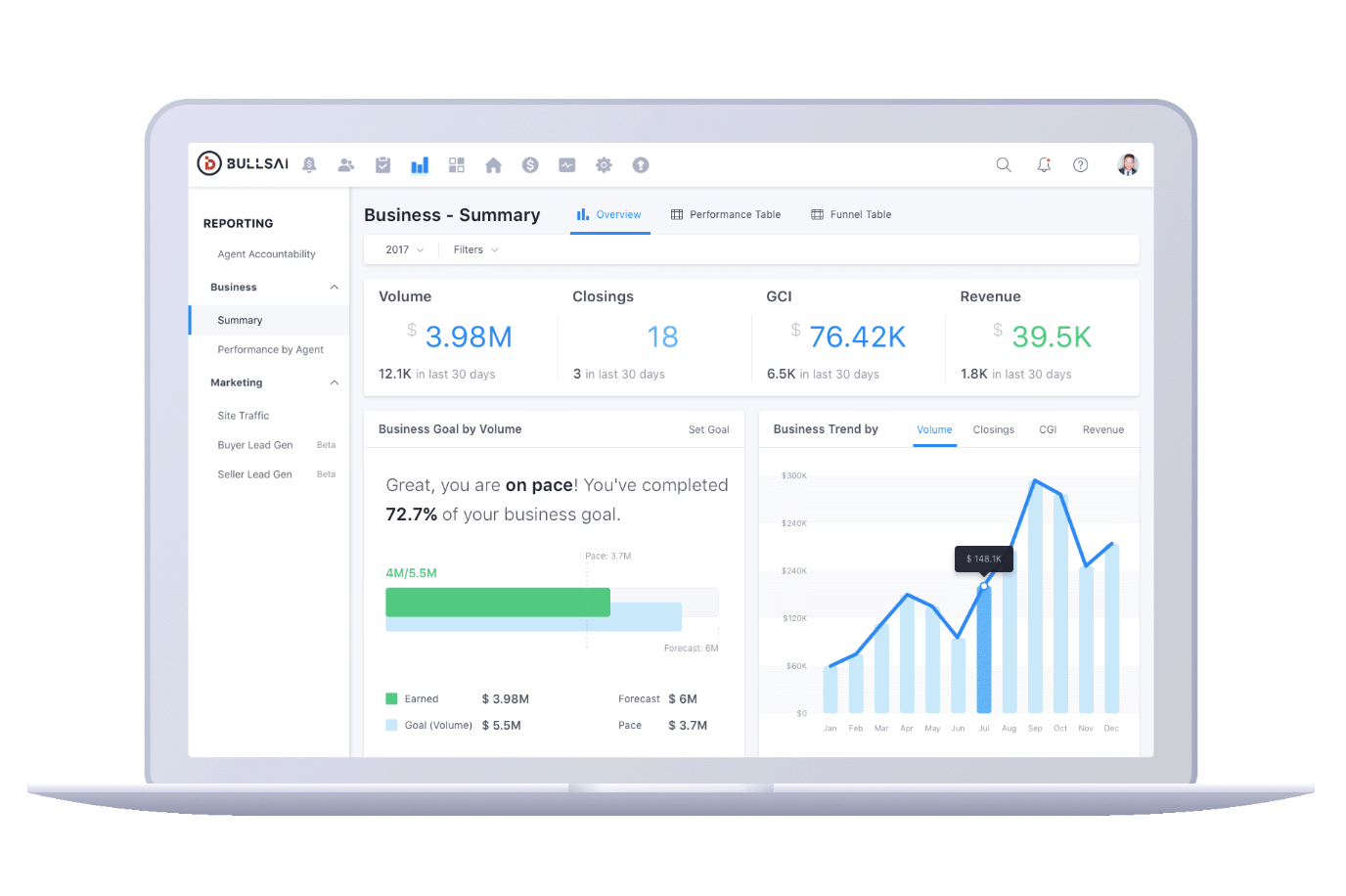Click the contacts people icon

[346, 165]
